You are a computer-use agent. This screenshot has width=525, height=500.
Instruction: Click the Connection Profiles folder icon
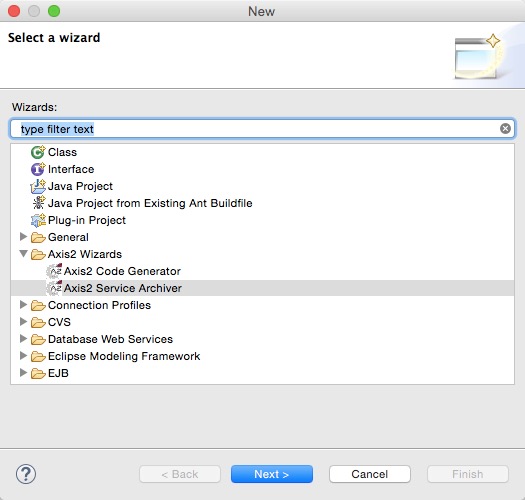click(x=38, y=305)
